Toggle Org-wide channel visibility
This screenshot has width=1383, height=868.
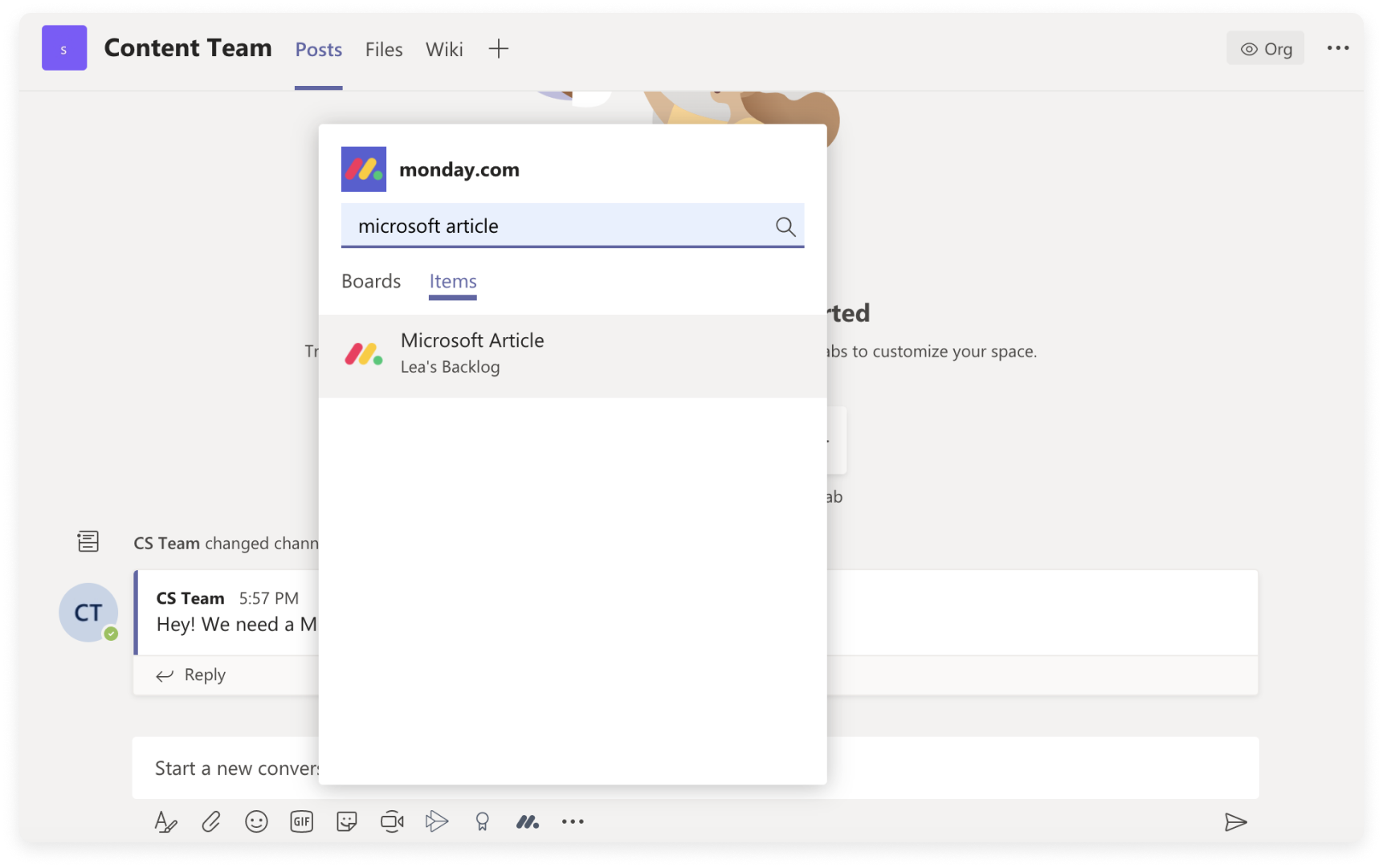coord(1266,48)
